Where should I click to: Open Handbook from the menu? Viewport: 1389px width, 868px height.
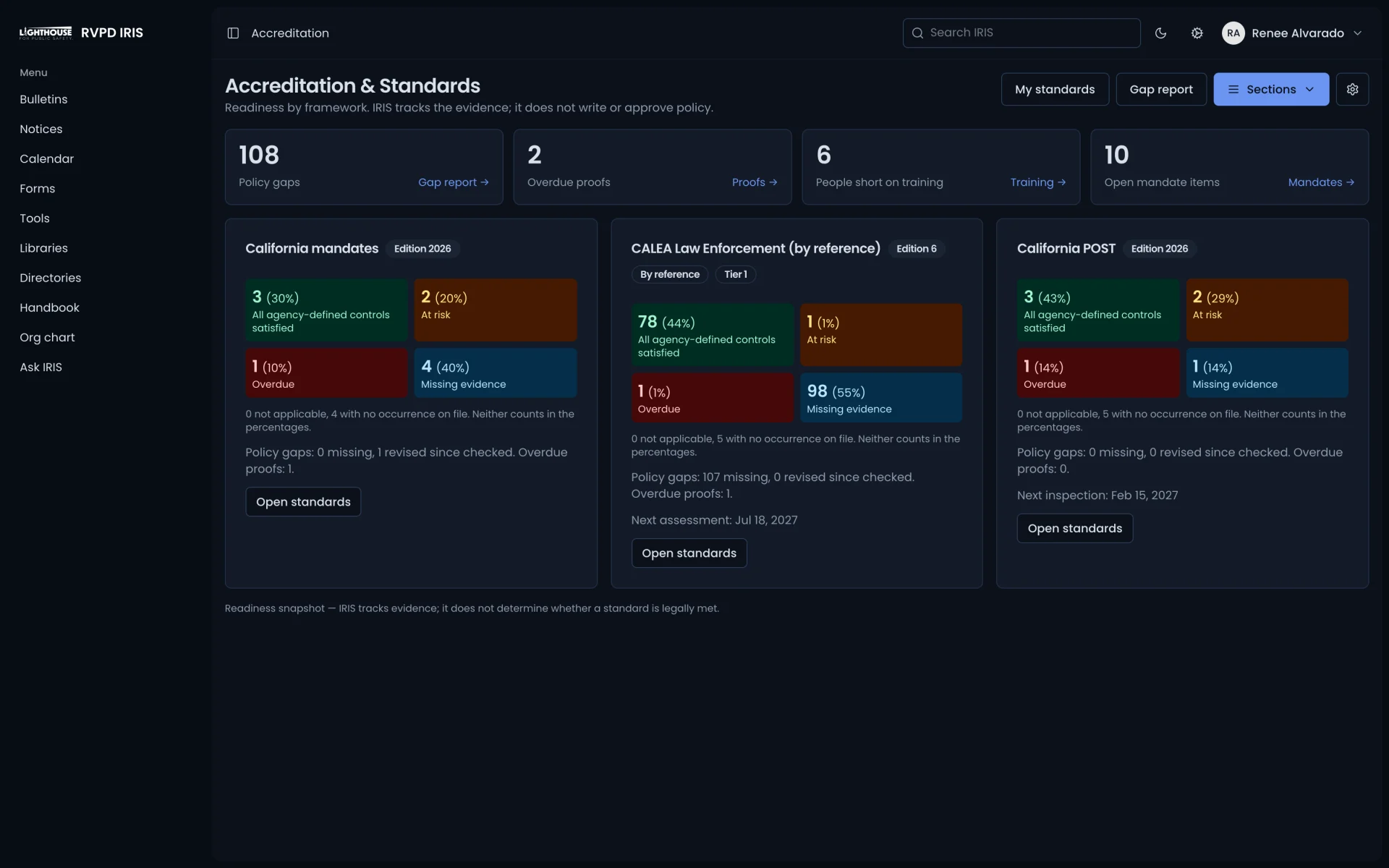tap(49, 307)
